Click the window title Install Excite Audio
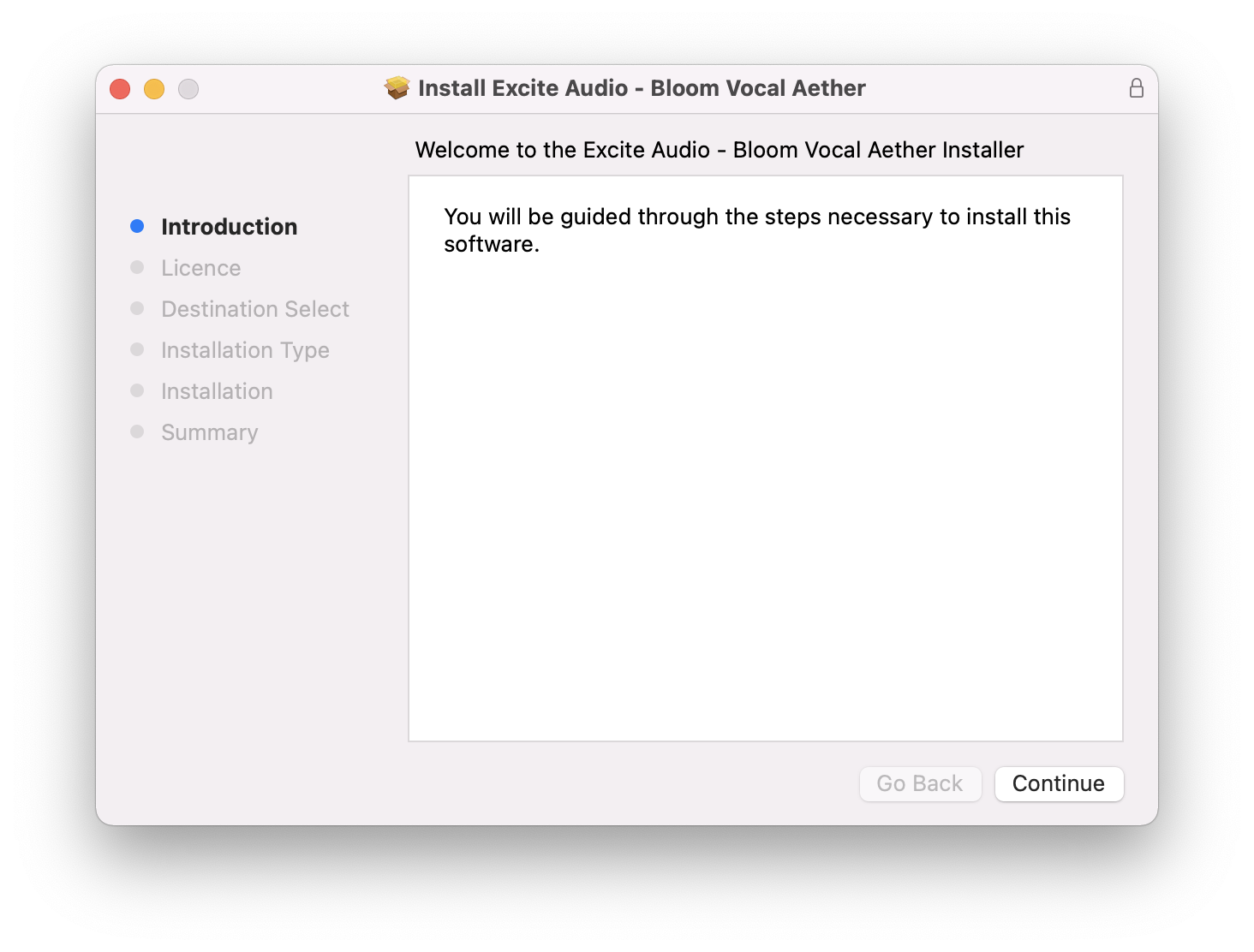 642,88
